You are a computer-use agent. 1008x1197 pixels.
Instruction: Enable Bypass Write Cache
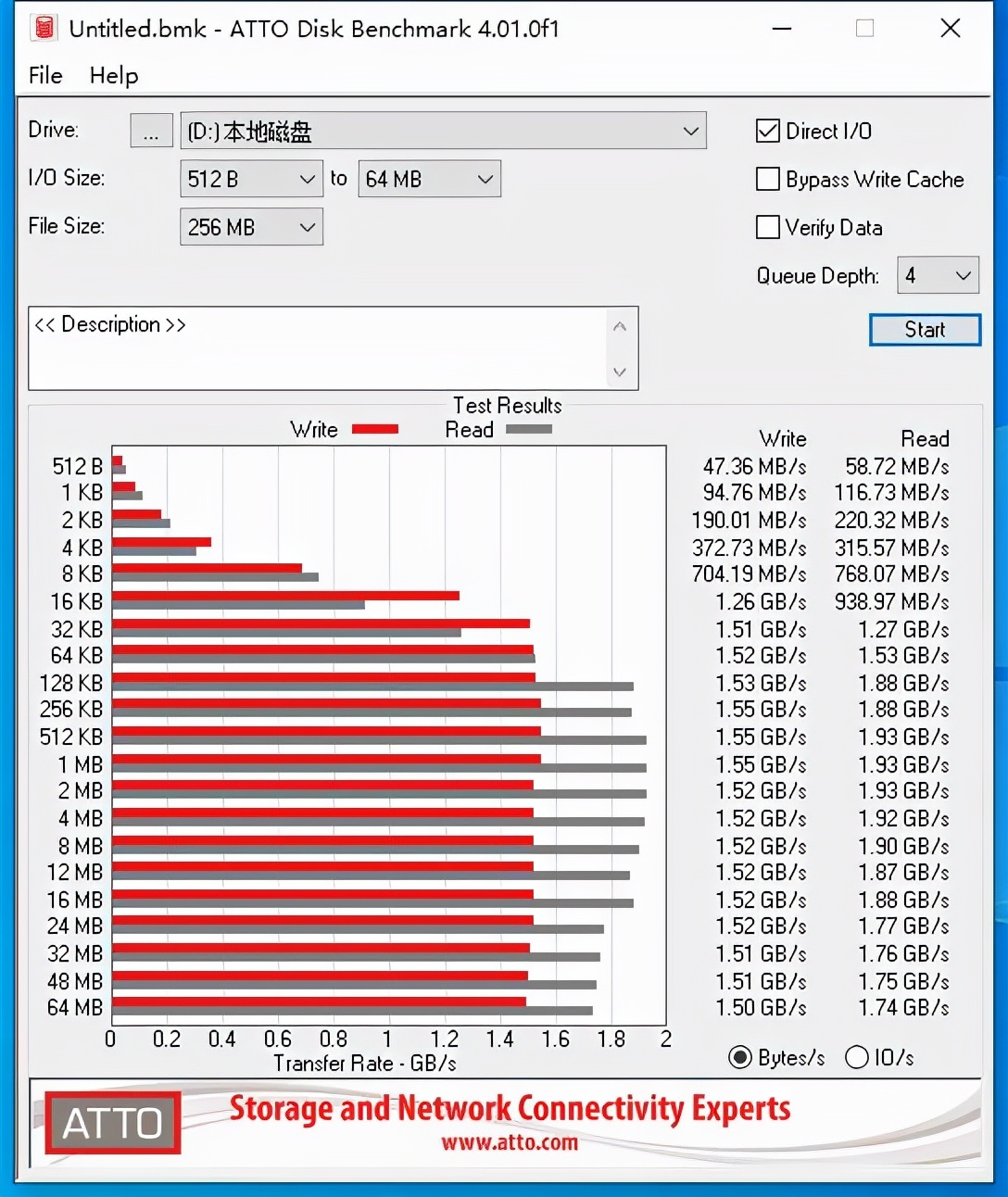pyautogui.click(x=767, y=179)
